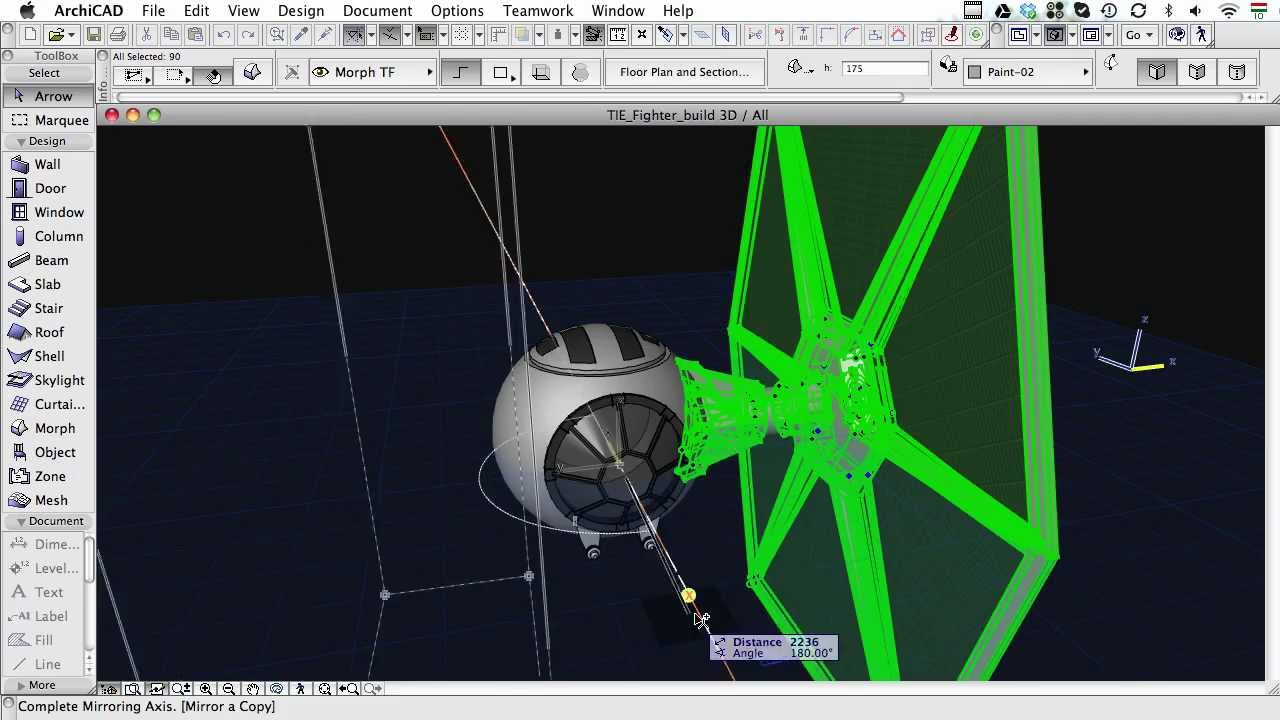The image size is (1280, 720).
Task: Click the pan hand icon at bottom
Action: click(253, 689)
